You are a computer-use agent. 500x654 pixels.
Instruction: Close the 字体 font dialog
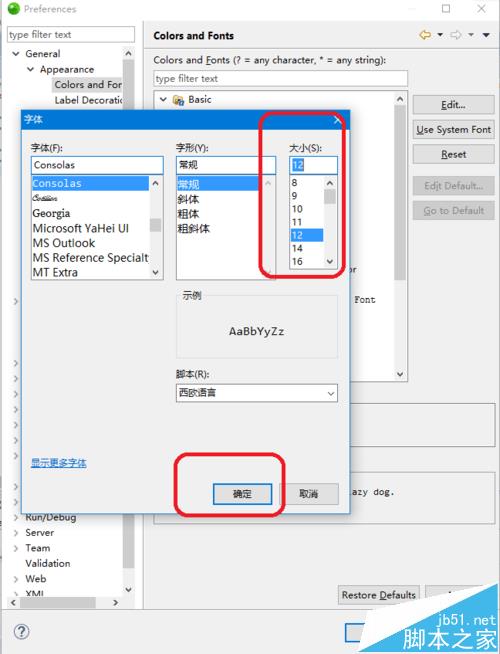pyautogui.click(x=337, y=120)
